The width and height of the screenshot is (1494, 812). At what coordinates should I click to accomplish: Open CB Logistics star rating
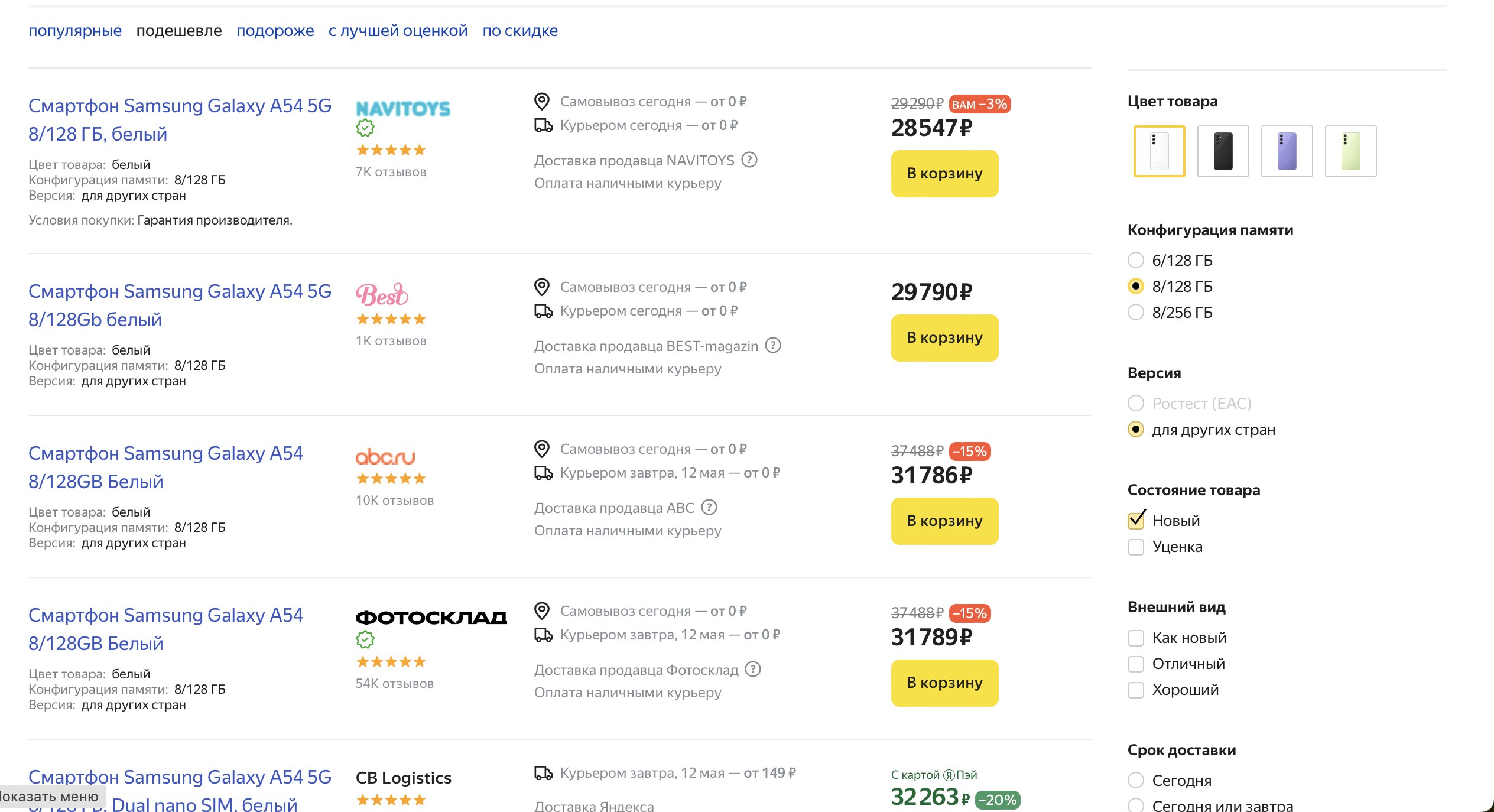pyautogui.click(x=391, y=800)
